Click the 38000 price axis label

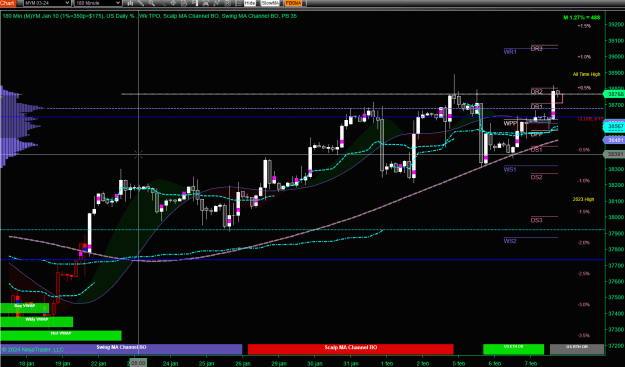tap(616, 217)
